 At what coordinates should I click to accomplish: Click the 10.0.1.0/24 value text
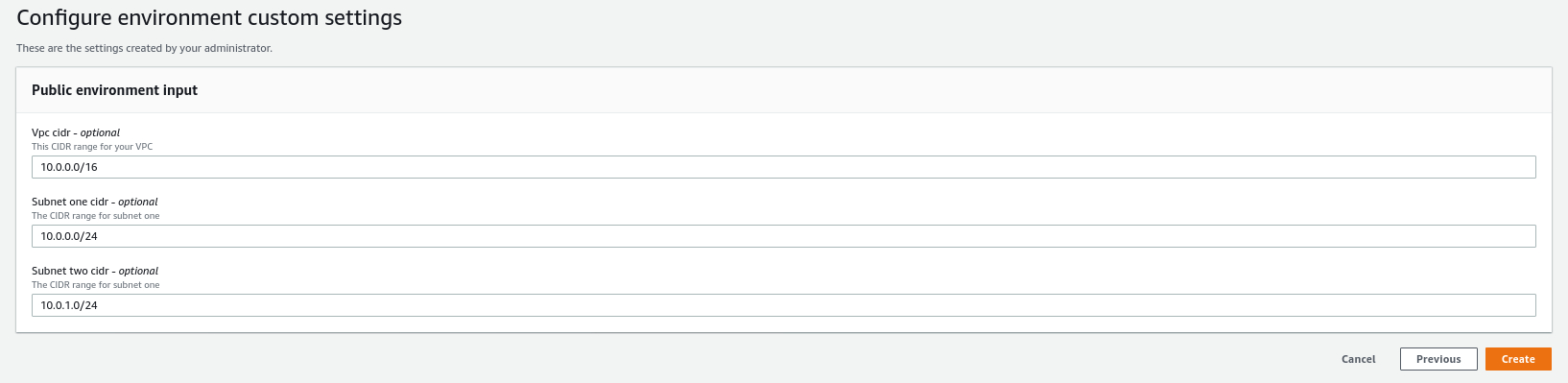(x=69, y=305)
